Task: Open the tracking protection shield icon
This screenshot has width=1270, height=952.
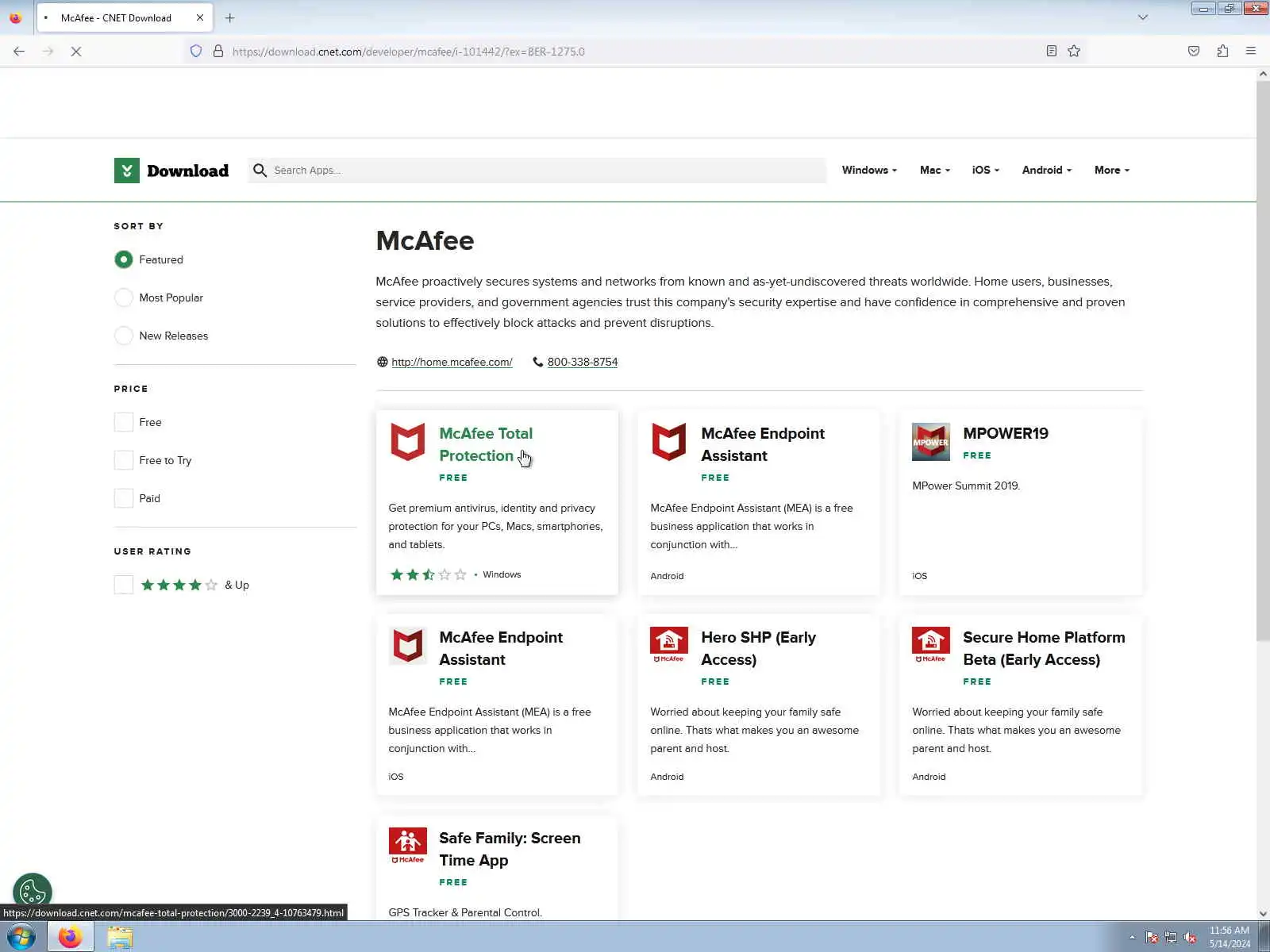Action: [x=196, y=52]
